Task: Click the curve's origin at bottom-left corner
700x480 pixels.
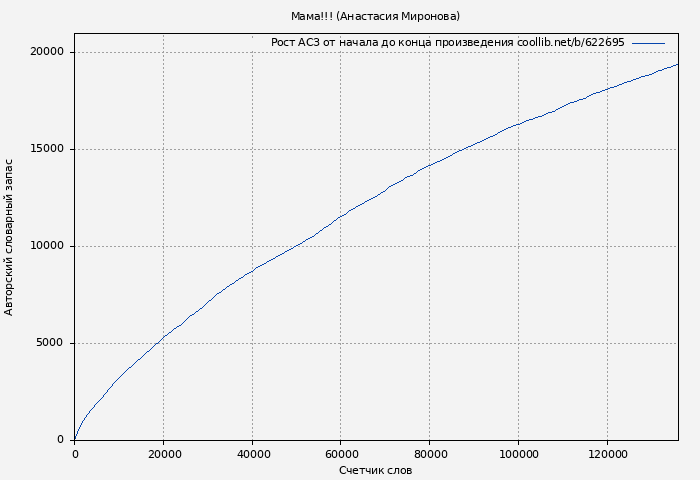Action: pyautogui.click(x=75, y=439)
